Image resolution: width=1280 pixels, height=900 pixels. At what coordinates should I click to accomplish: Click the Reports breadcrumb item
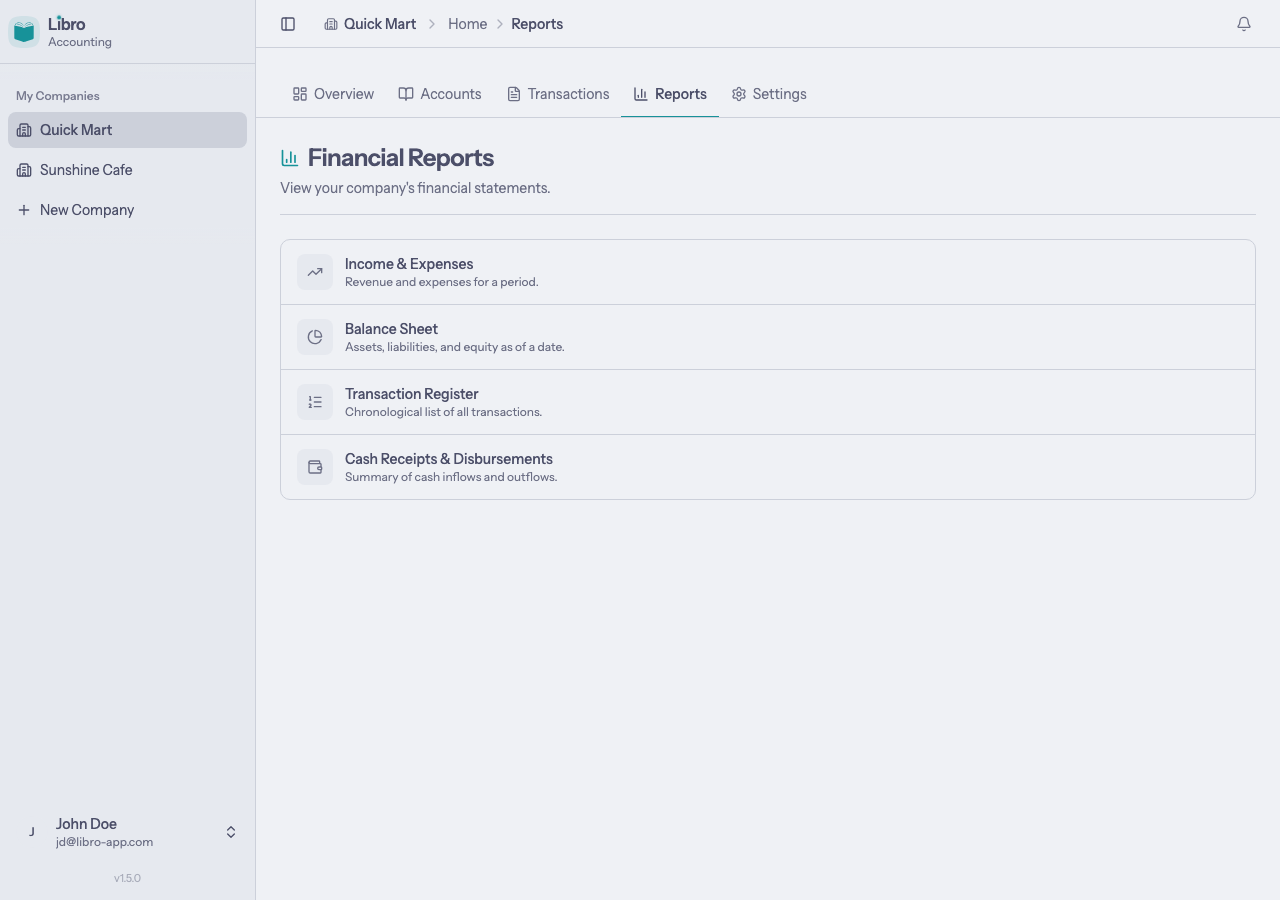[537, 23]
